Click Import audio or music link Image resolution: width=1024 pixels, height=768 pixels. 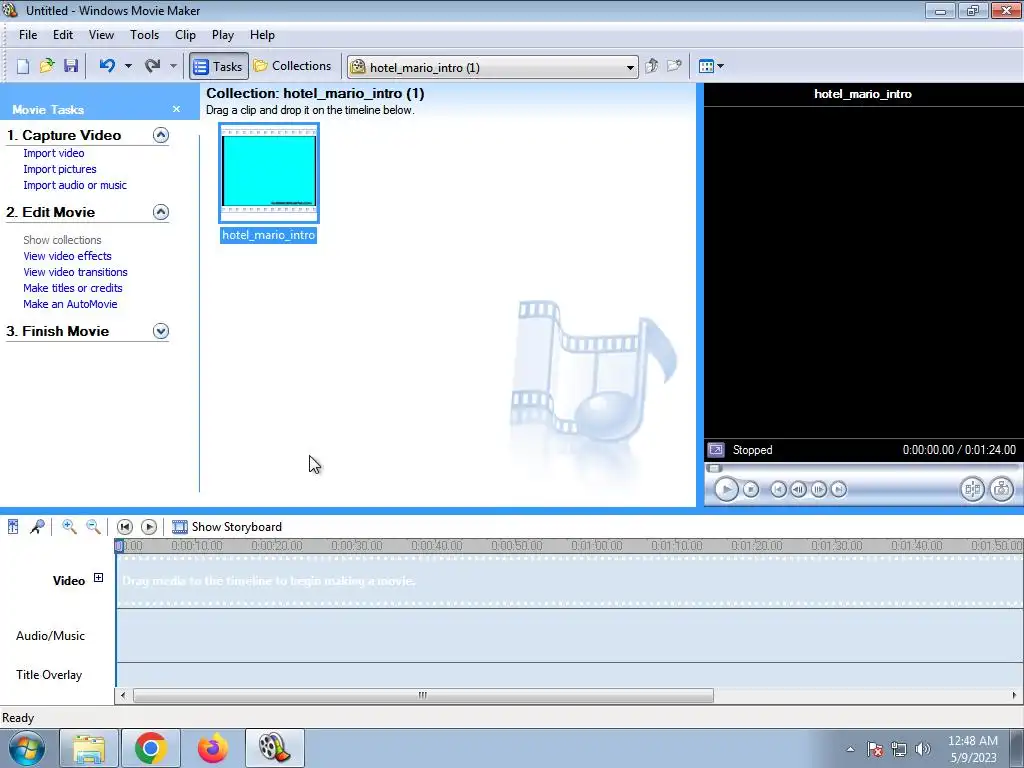(x=75, y=185)
